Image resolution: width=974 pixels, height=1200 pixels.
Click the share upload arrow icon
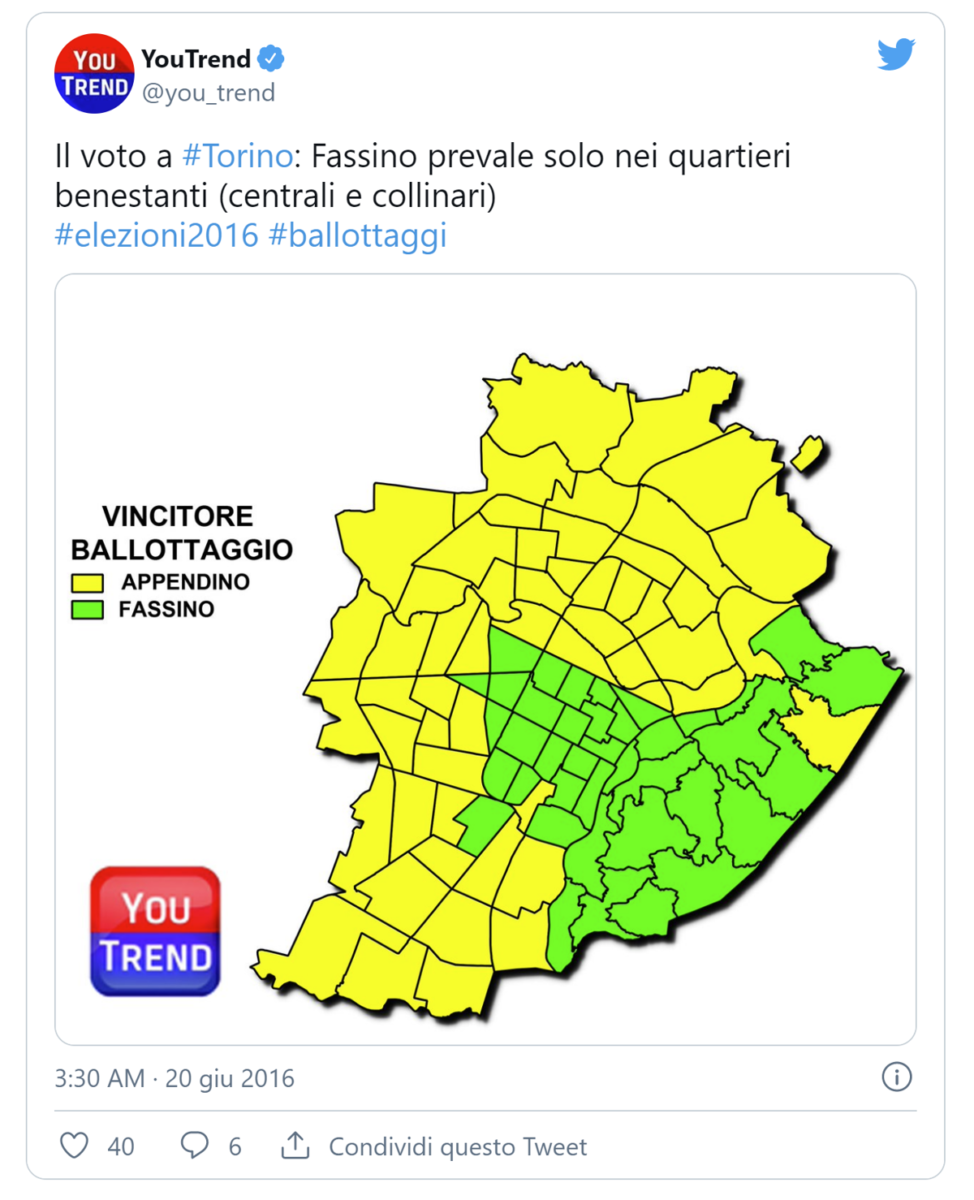pos(294,1145)
